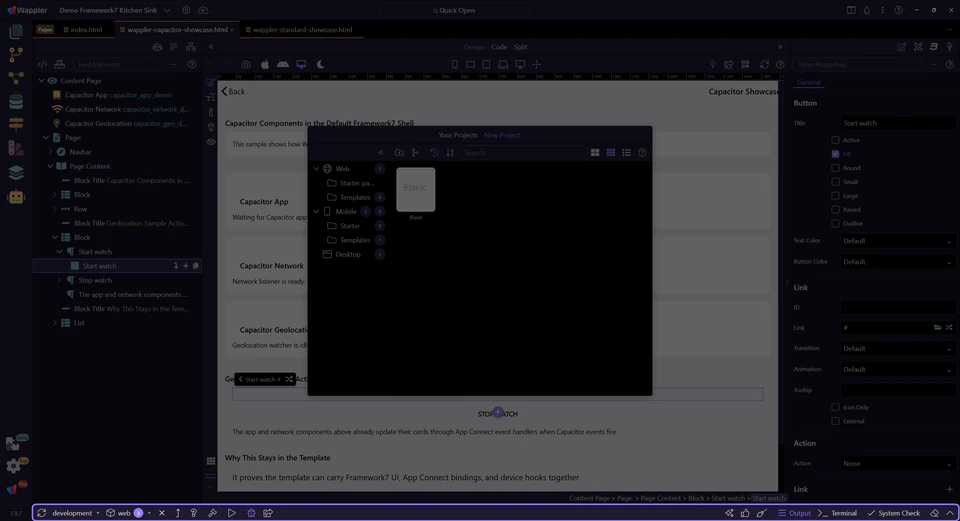The width and height of the screenshot is (960, 521).
Task: Open the routing signpost sidebar icon
Action: click(16, 124)
